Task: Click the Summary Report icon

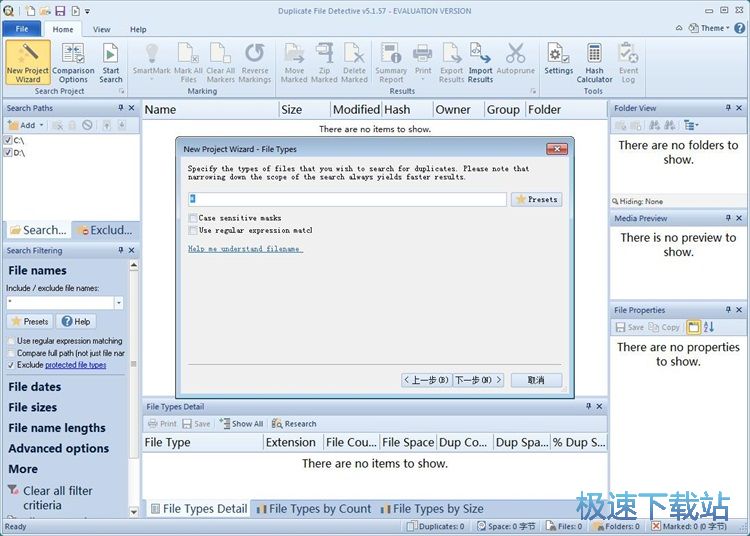Action: click(391, 61)
